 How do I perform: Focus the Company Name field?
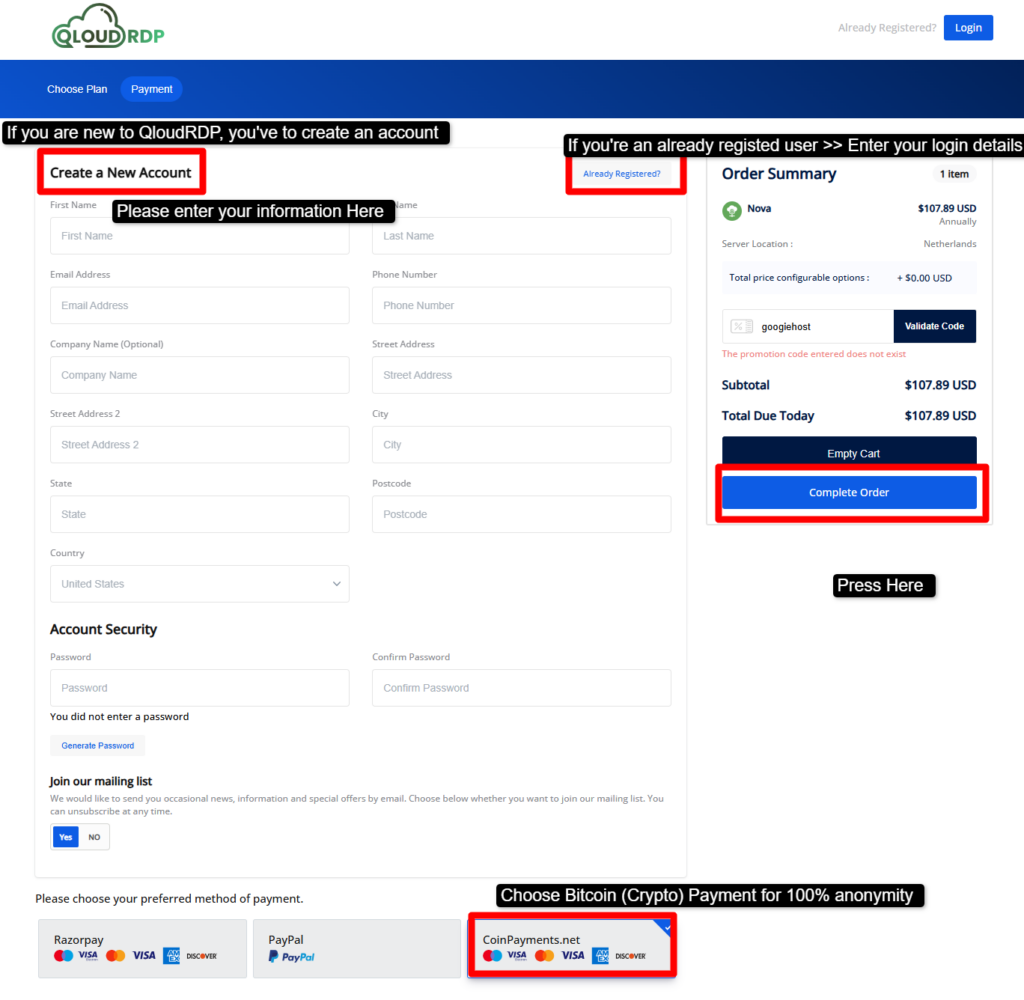[200, 375]
